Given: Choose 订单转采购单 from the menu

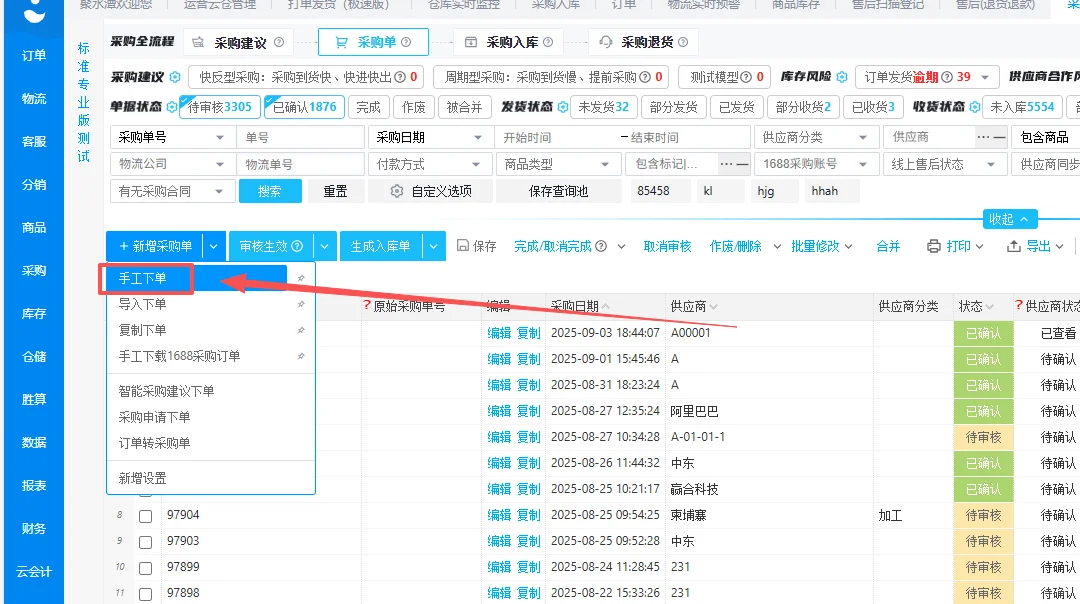Looking at the screenshot, I should tap(154, 443).
